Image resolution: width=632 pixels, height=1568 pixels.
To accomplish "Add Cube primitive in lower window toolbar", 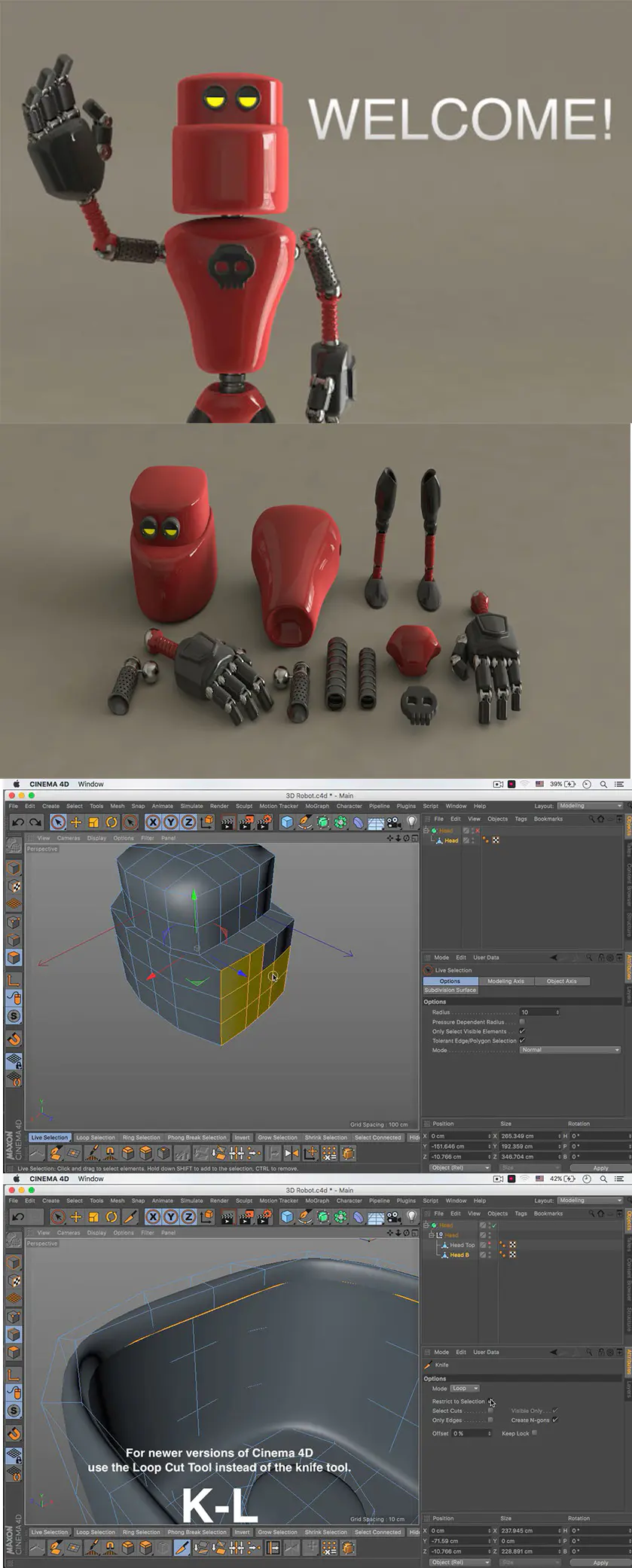I will 287,1217.
